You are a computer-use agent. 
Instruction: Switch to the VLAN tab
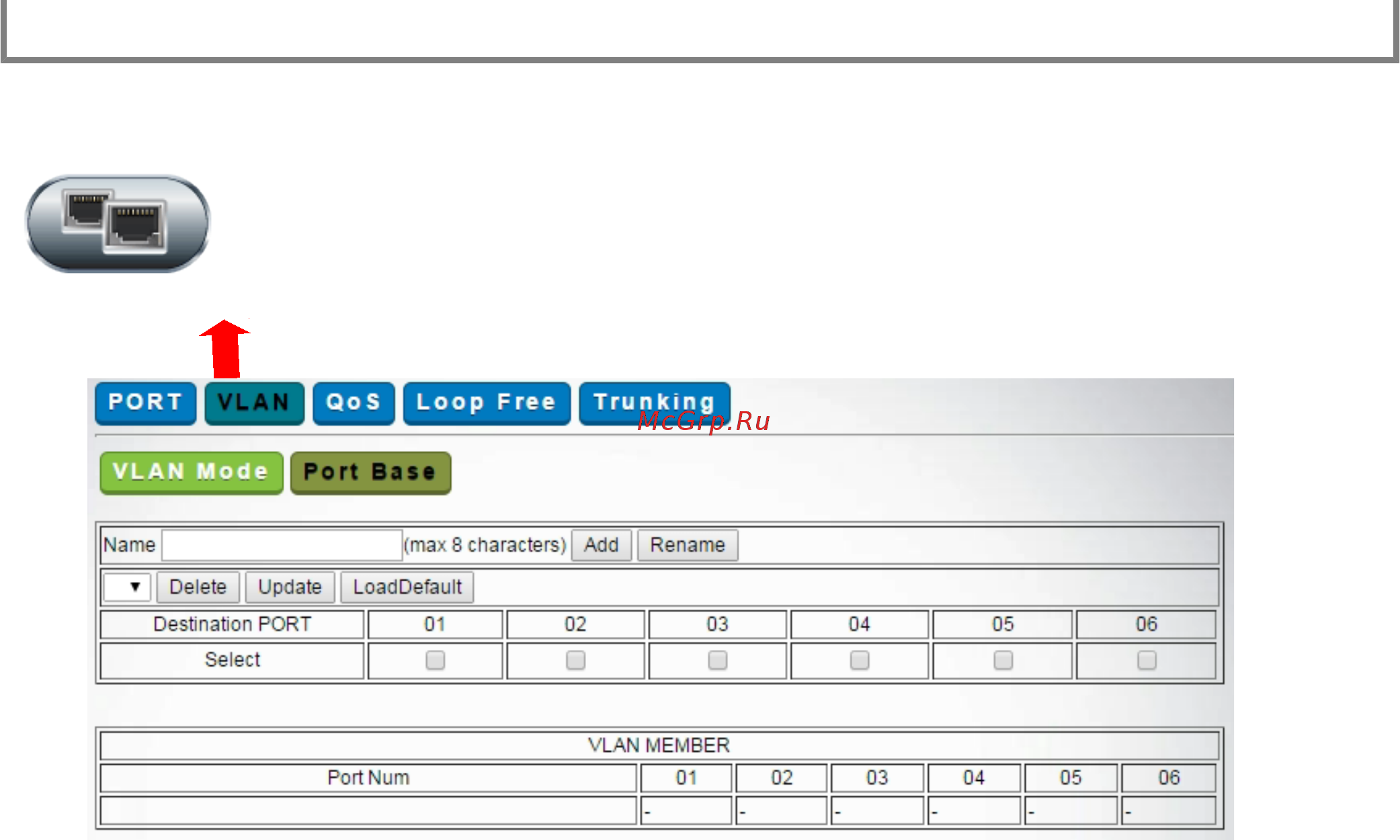(254, 403)
